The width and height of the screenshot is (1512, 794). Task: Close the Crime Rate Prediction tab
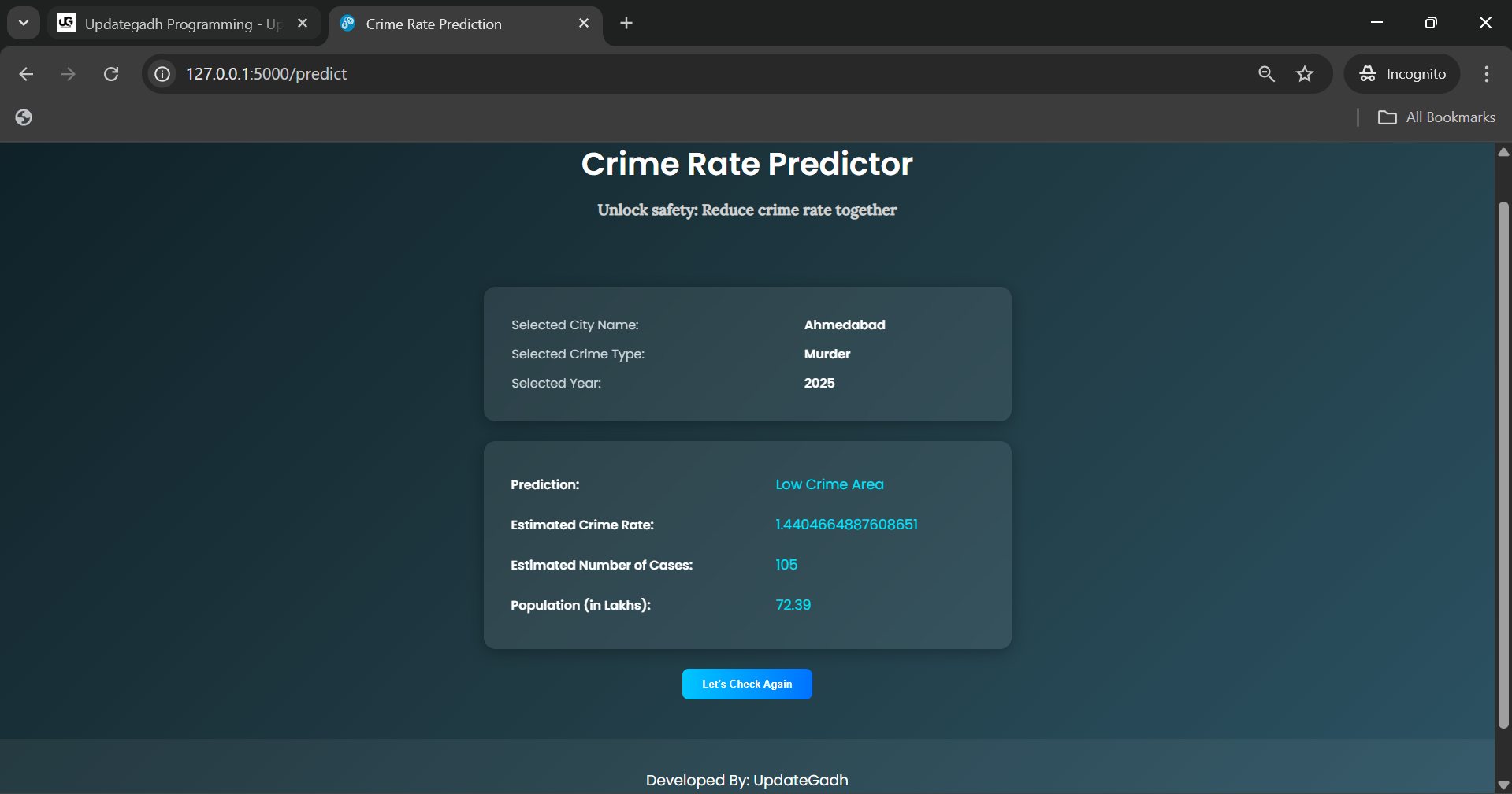[584, 24]
